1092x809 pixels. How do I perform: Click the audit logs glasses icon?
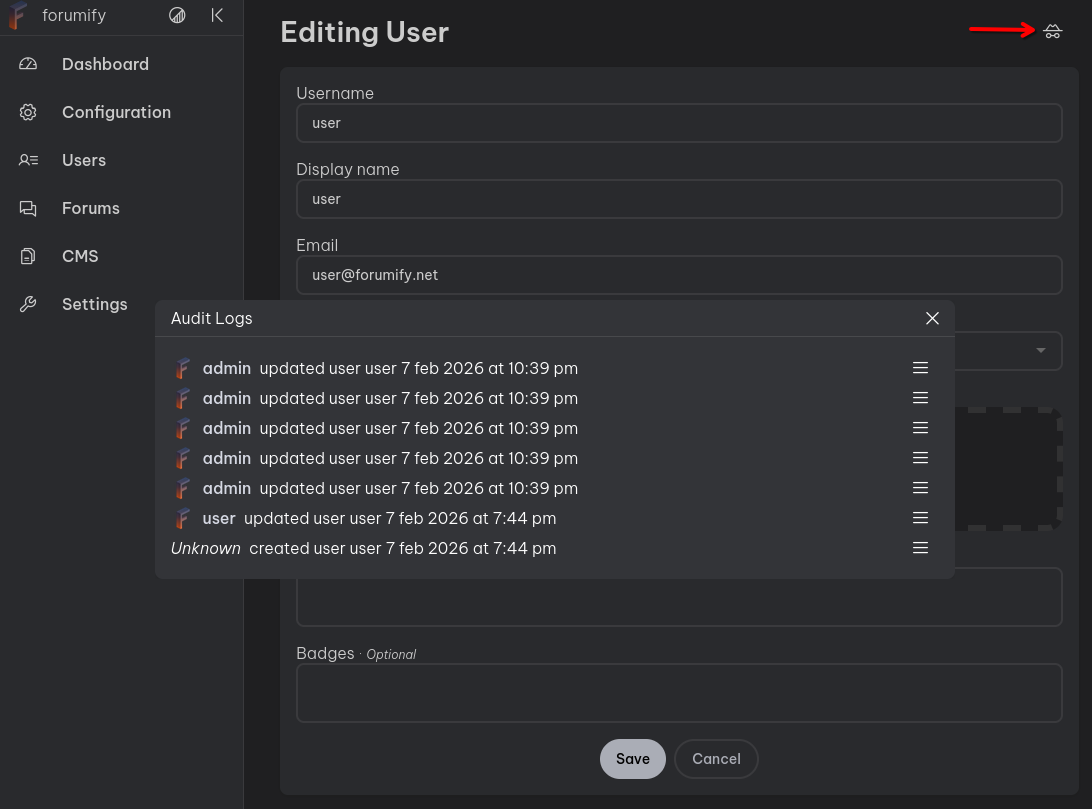1052,32
